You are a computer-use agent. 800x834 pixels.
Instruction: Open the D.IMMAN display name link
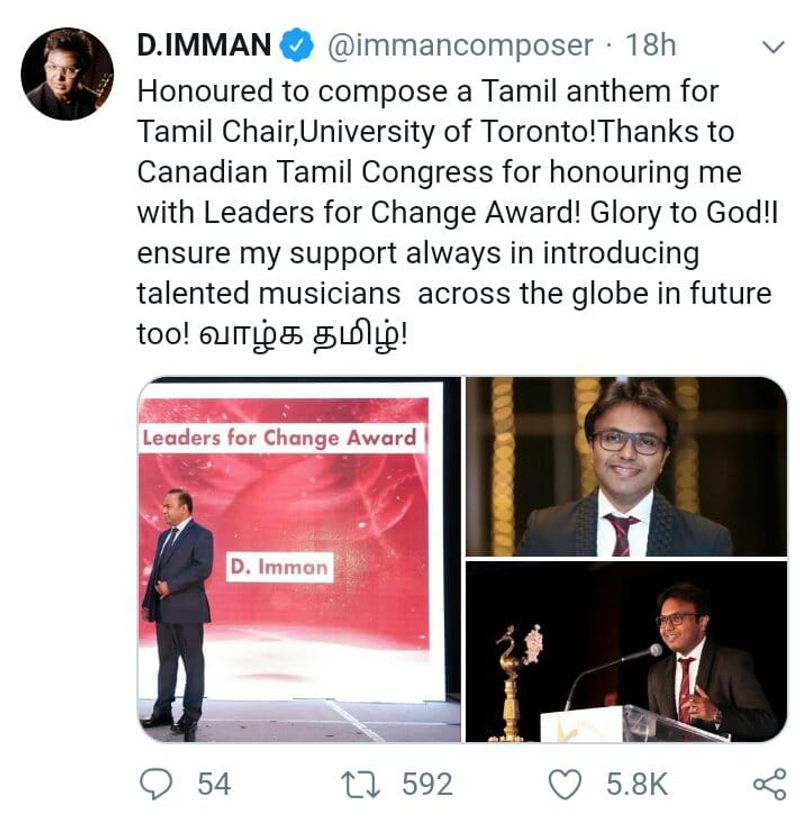pyautogui.click(x=204, y=46)
